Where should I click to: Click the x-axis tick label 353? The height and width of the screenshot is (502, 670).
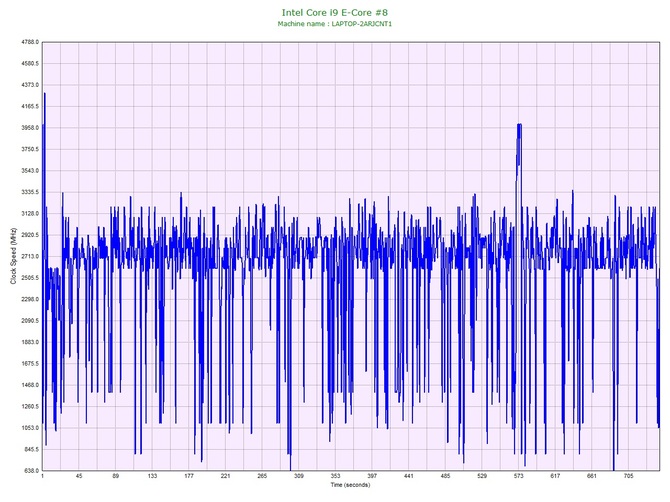tap(335, 476)
